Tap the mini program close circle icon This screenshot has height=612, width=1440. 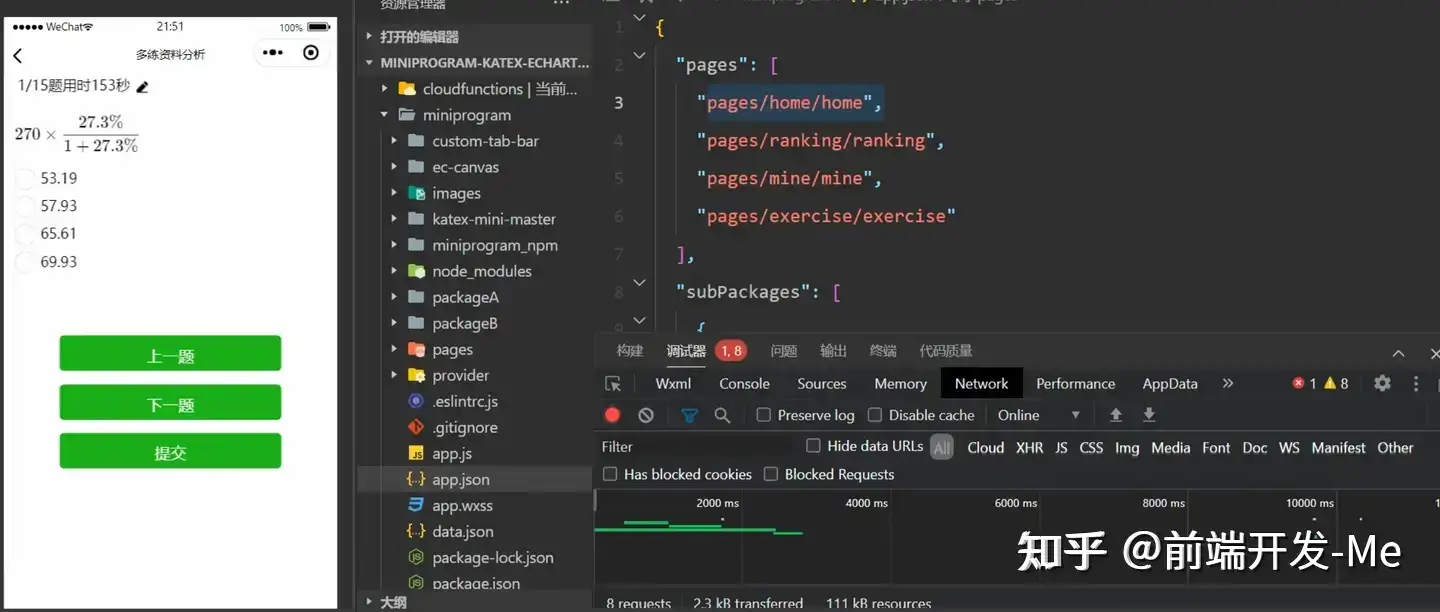pyautogui.click(x=311, y=53)
